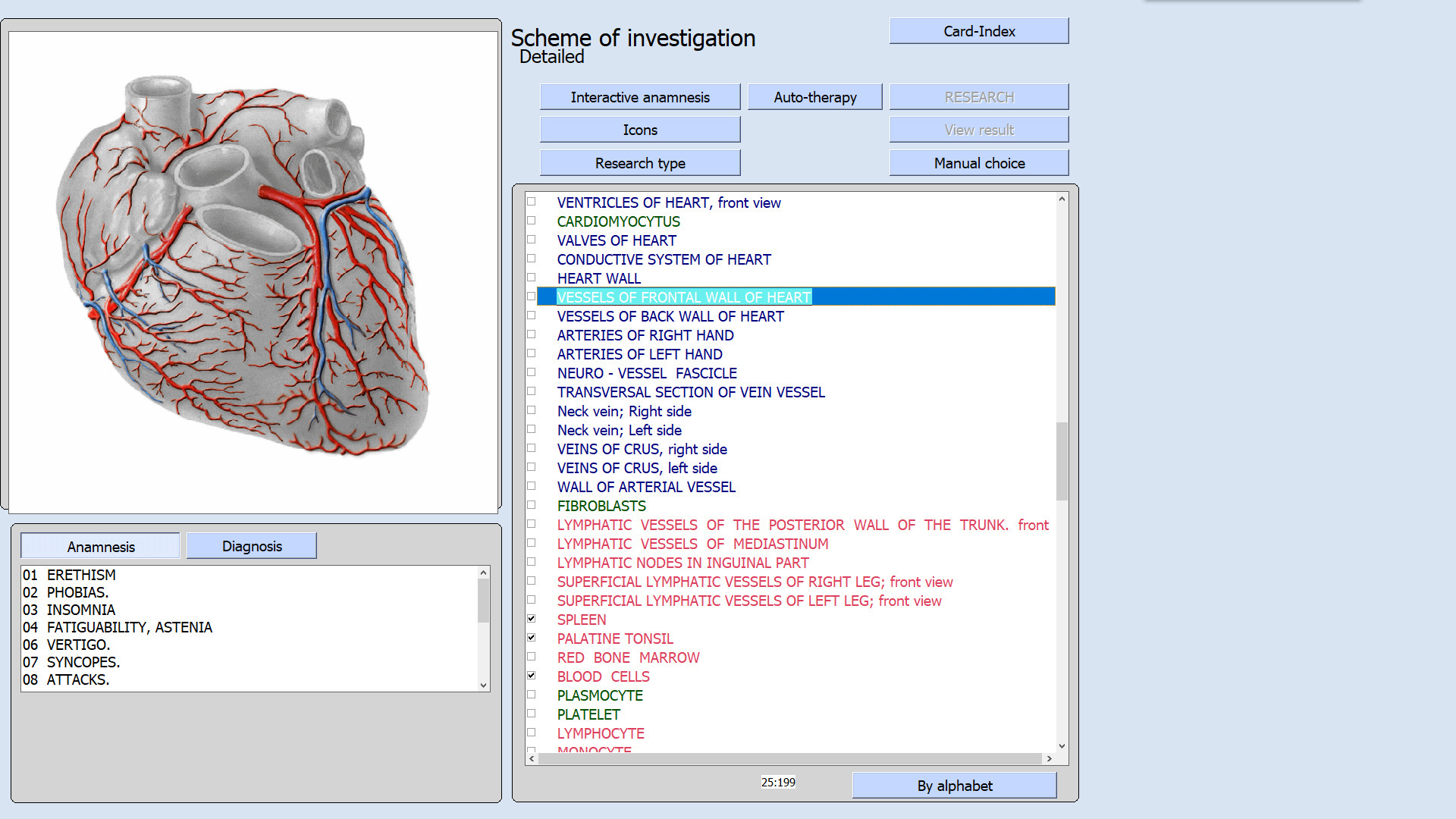
Task: Check the VALVES OF HEART checkbox
Action: [532, 240]
